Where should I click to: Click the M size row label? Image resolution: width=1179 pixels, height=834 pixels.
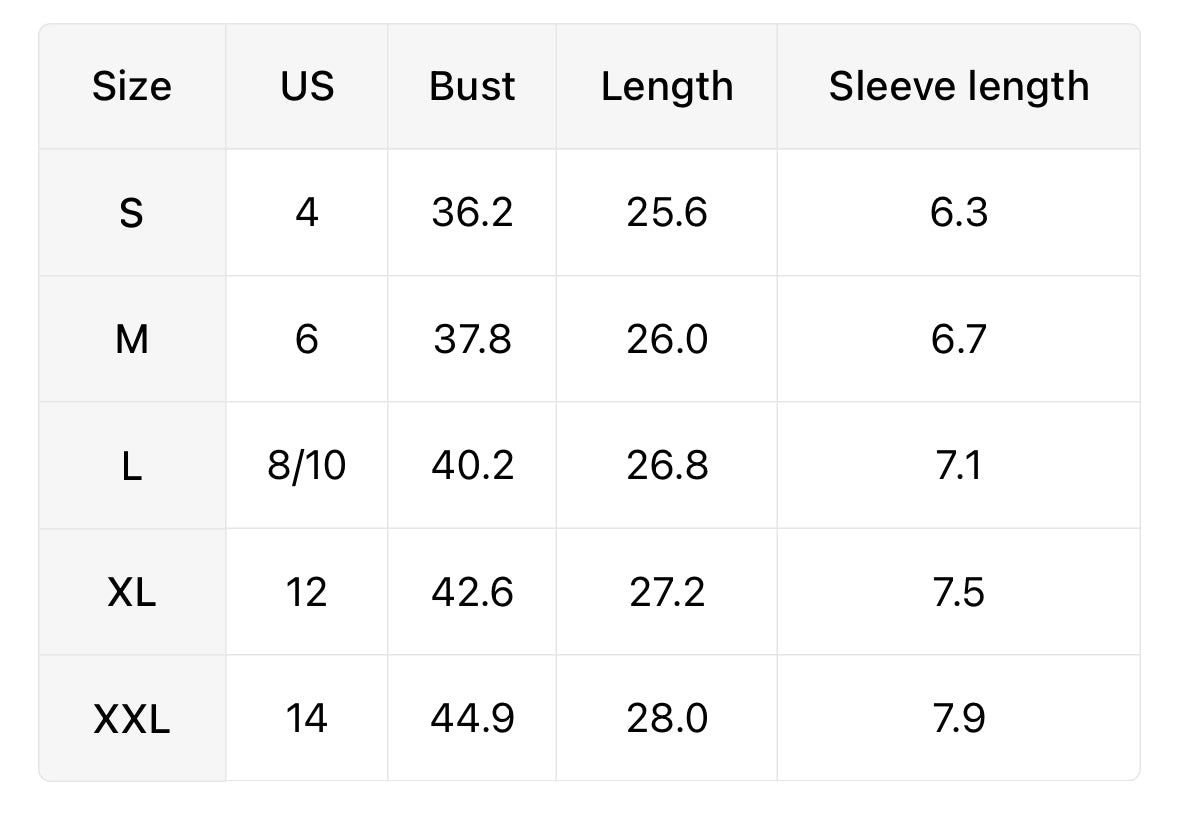point(132,340)
